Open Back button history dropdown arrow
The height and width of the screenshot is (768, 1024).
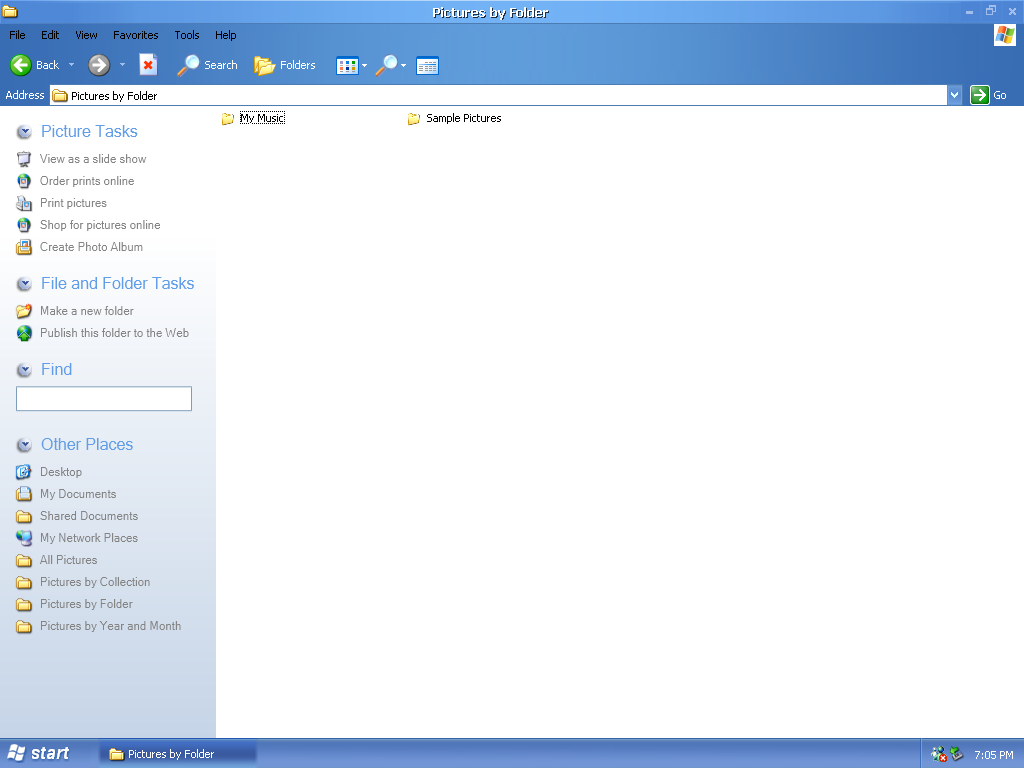[x=71, y=65]
